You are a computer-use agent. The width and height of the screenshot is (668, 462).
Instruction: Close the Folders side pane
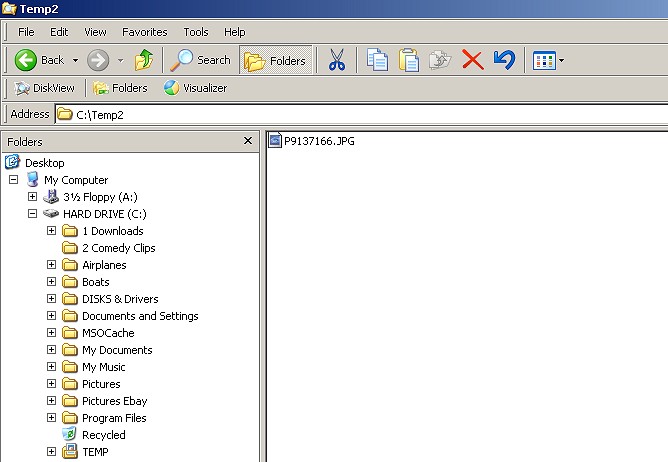248,141
